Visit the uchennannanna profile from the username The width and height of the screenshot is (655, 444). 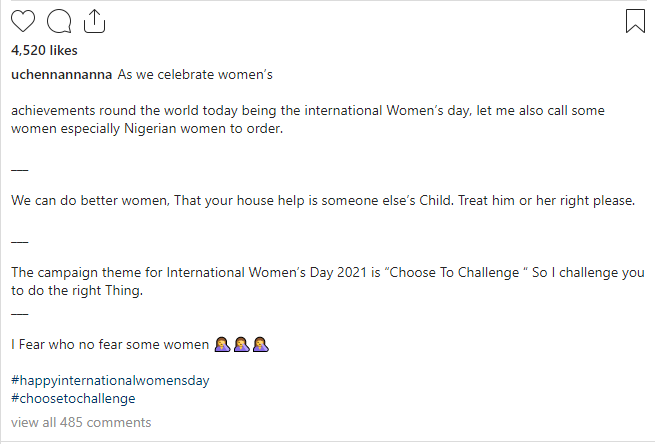[x=61, y=74]
